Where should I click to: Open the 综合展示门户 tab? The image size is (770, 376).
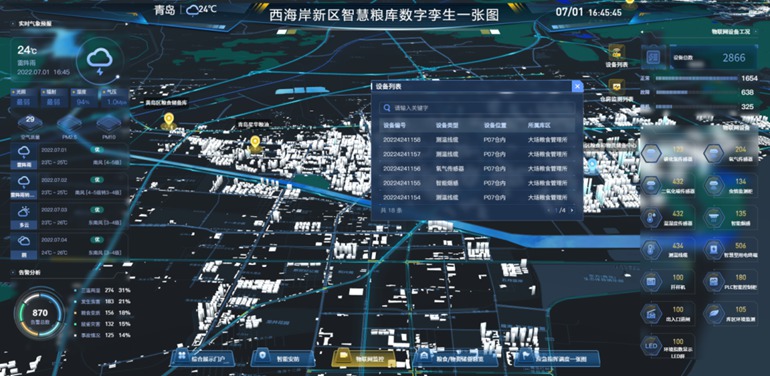(202, 359)
